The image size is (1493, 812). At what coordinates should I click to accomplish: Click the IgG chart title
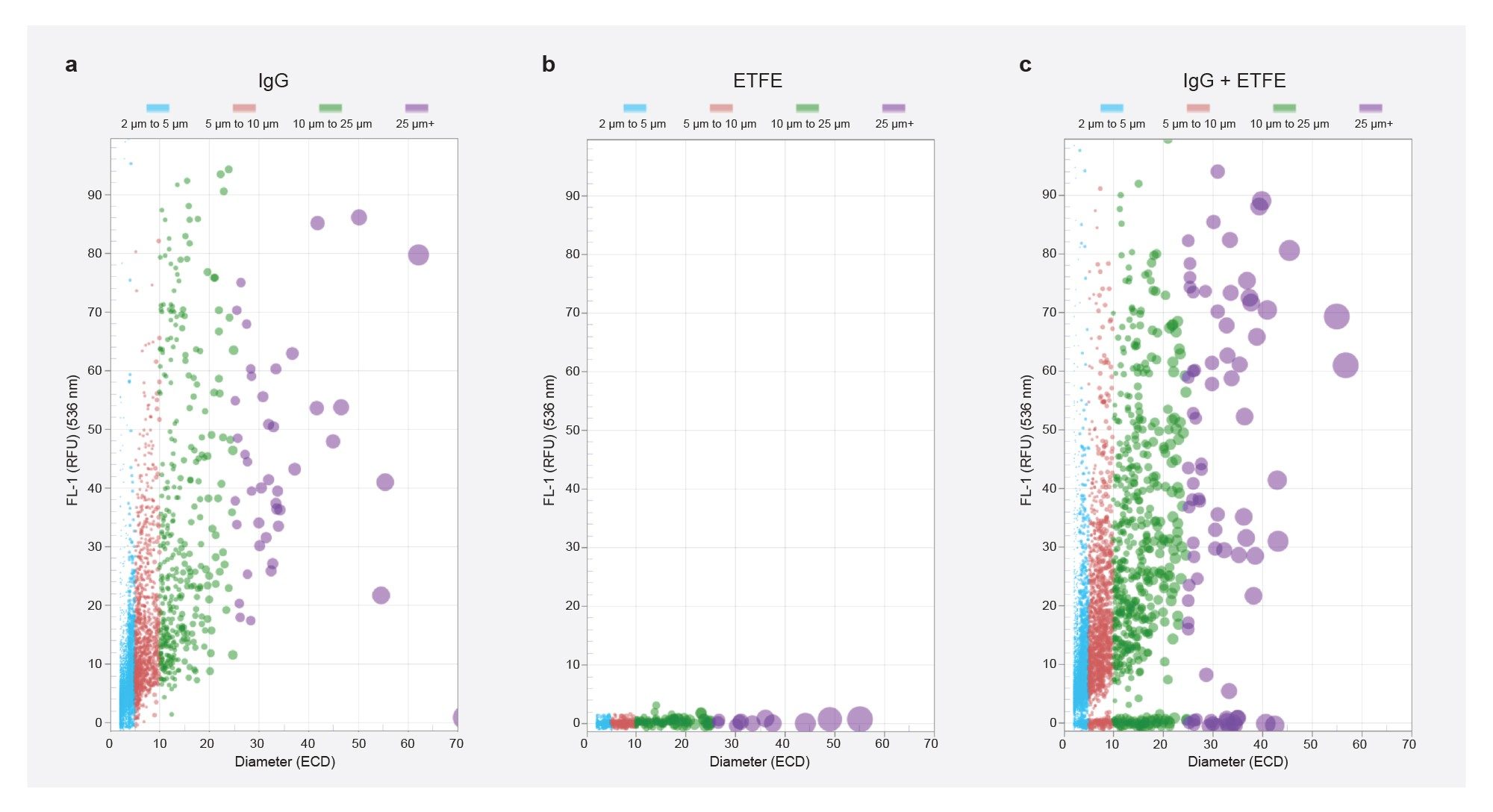point(273,81)
